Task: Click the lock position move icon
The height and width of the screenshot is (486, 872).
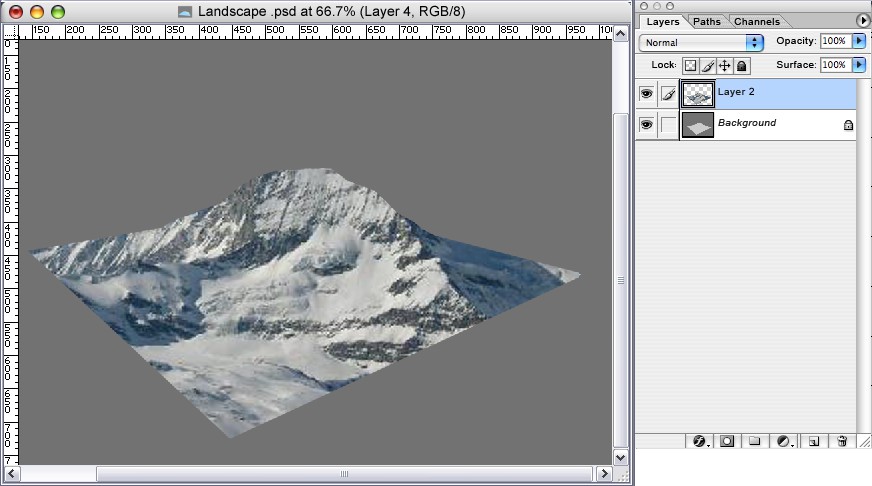Action: point(725,66)
